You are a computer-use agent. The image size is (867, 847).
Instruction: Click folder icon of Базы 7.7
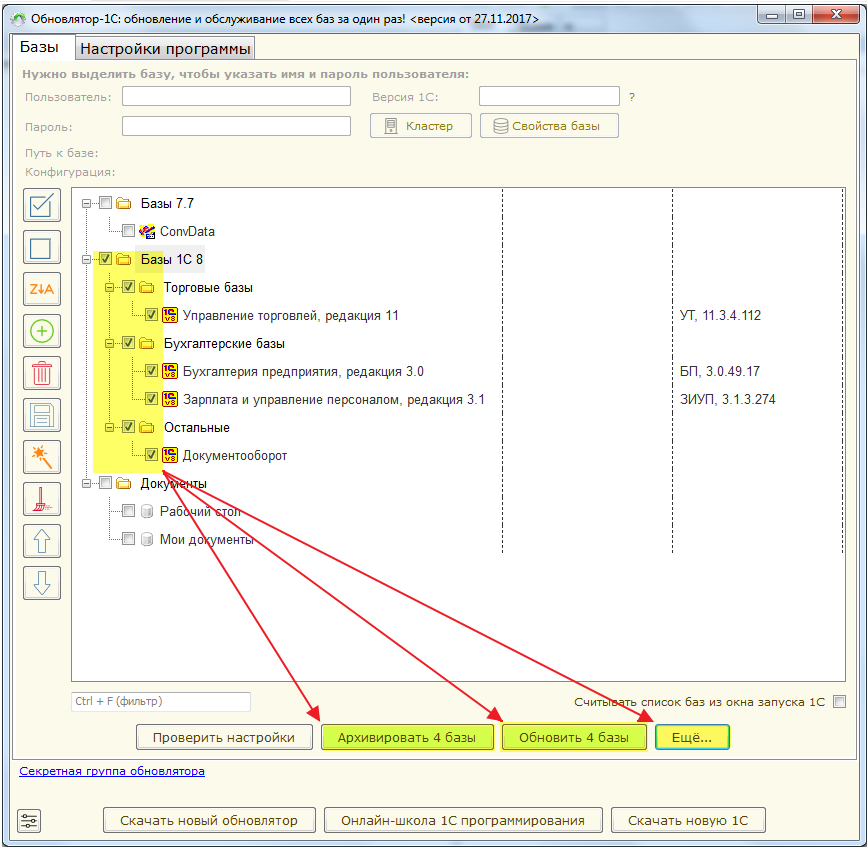click(x=124, y=203)
